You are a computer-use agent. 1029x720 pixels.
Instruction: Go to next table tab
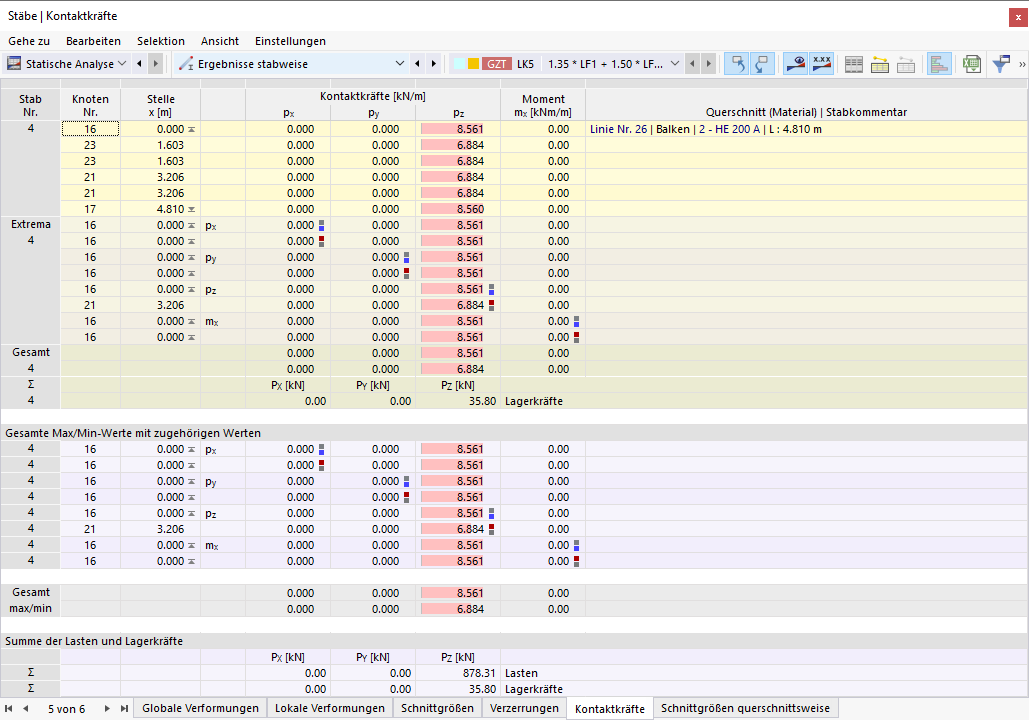[x=107, y=709]
